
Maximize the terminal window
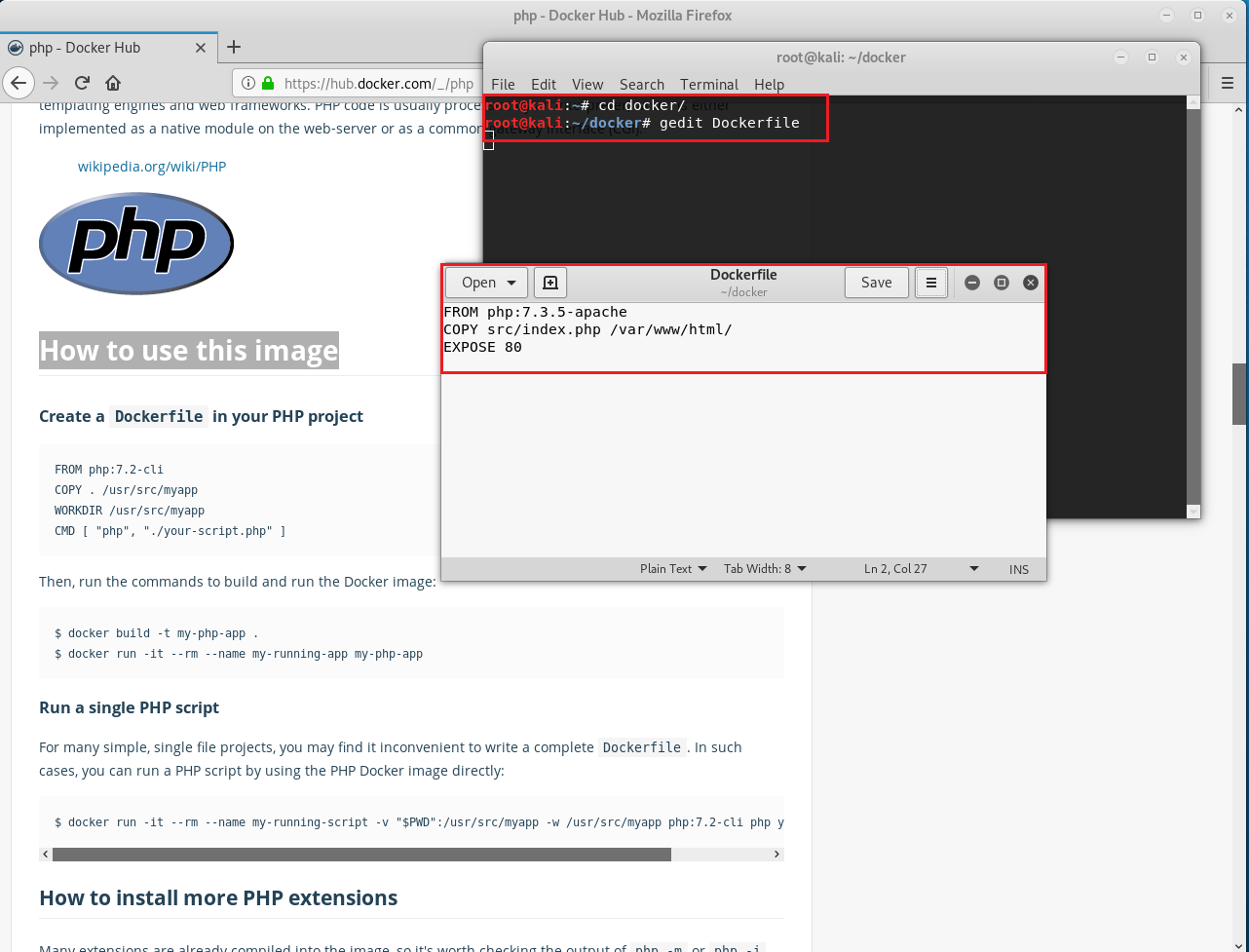coord(1152,57)
